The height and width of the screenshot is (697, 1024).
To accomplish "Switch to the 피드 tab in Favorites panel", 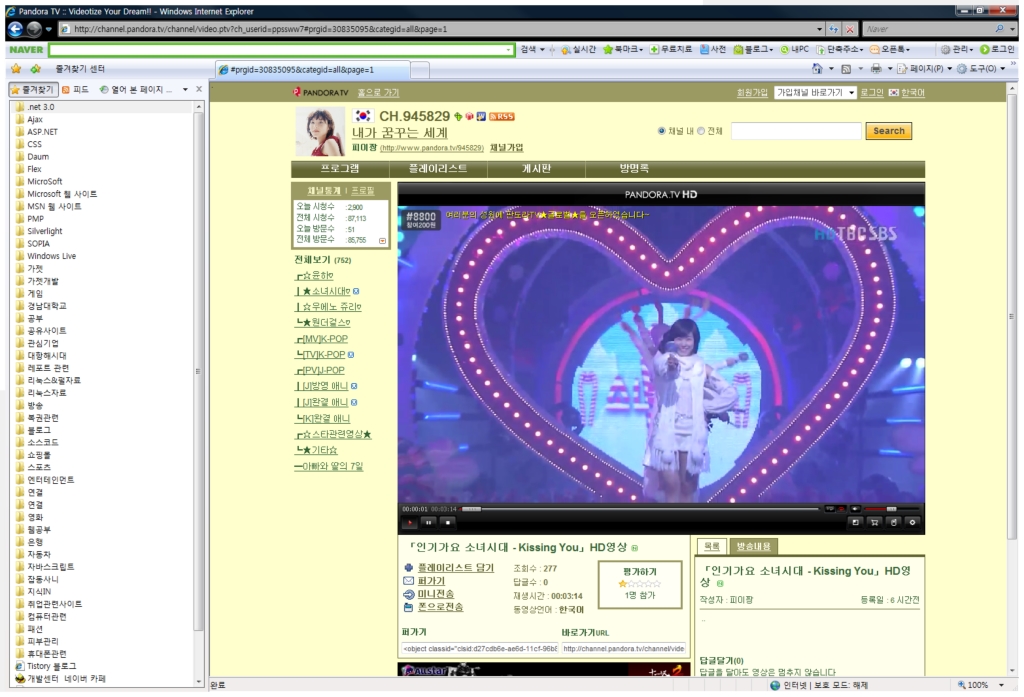I will tap(76, 89).
